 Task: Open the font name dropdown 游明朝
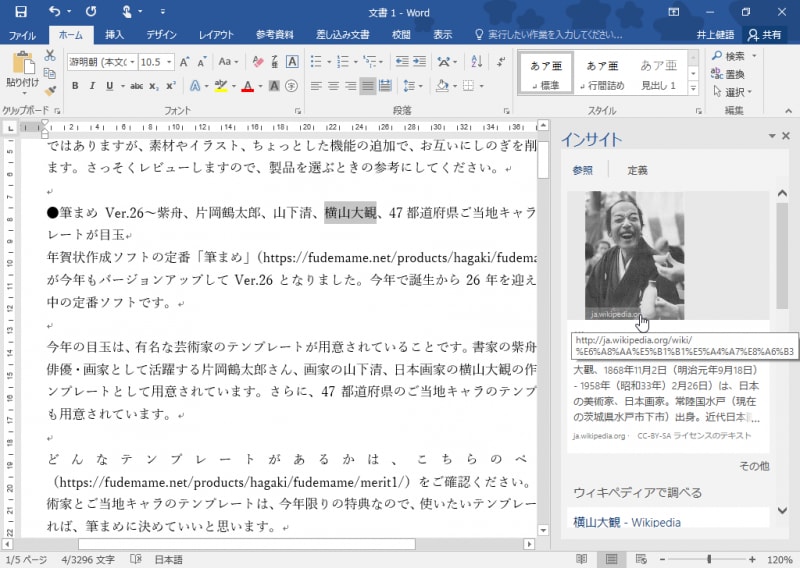[132, 62]
